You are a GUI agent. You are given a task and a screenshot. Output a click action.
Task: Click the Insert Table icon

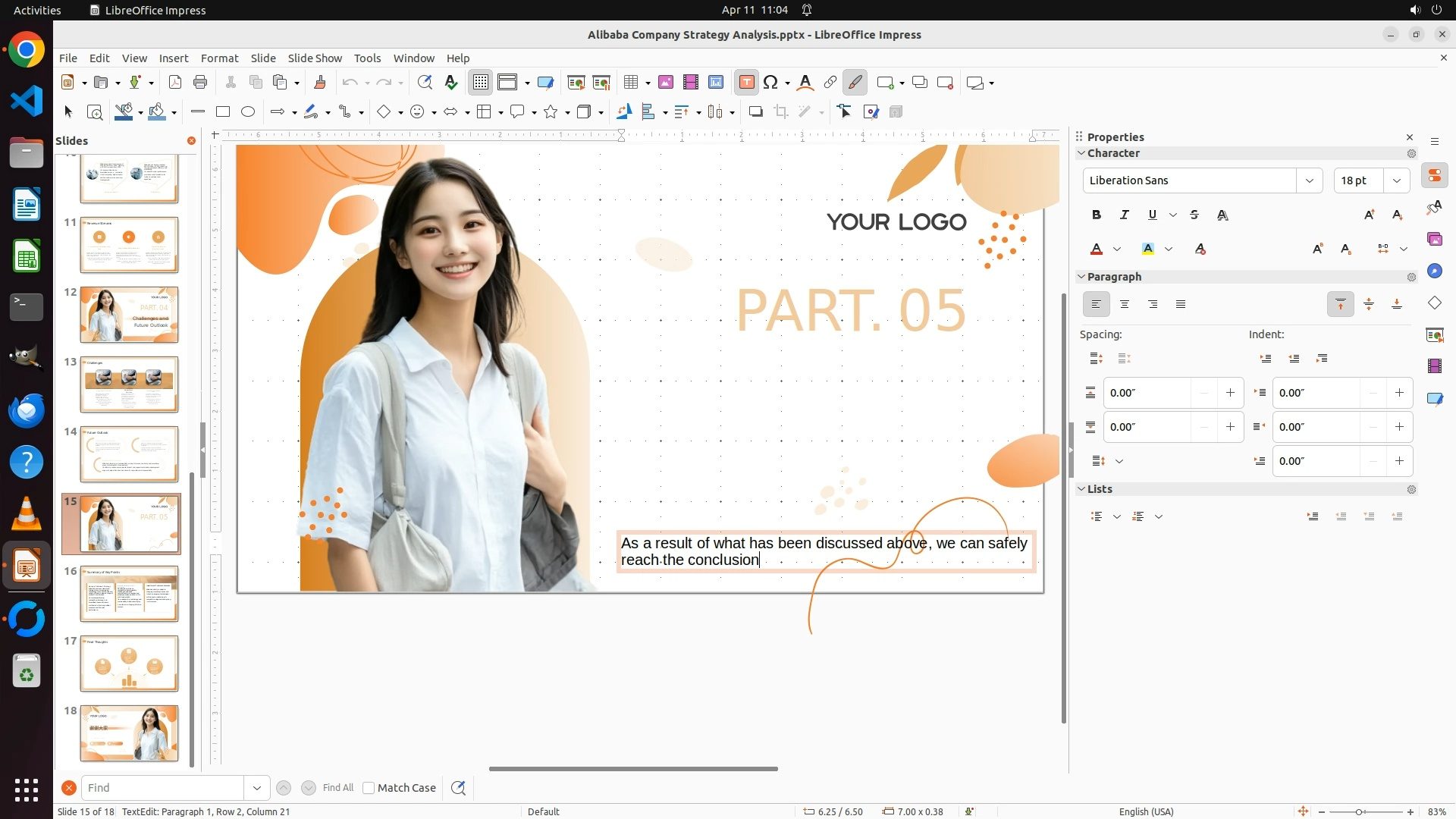pyautogui.click(x=631, y=83)
